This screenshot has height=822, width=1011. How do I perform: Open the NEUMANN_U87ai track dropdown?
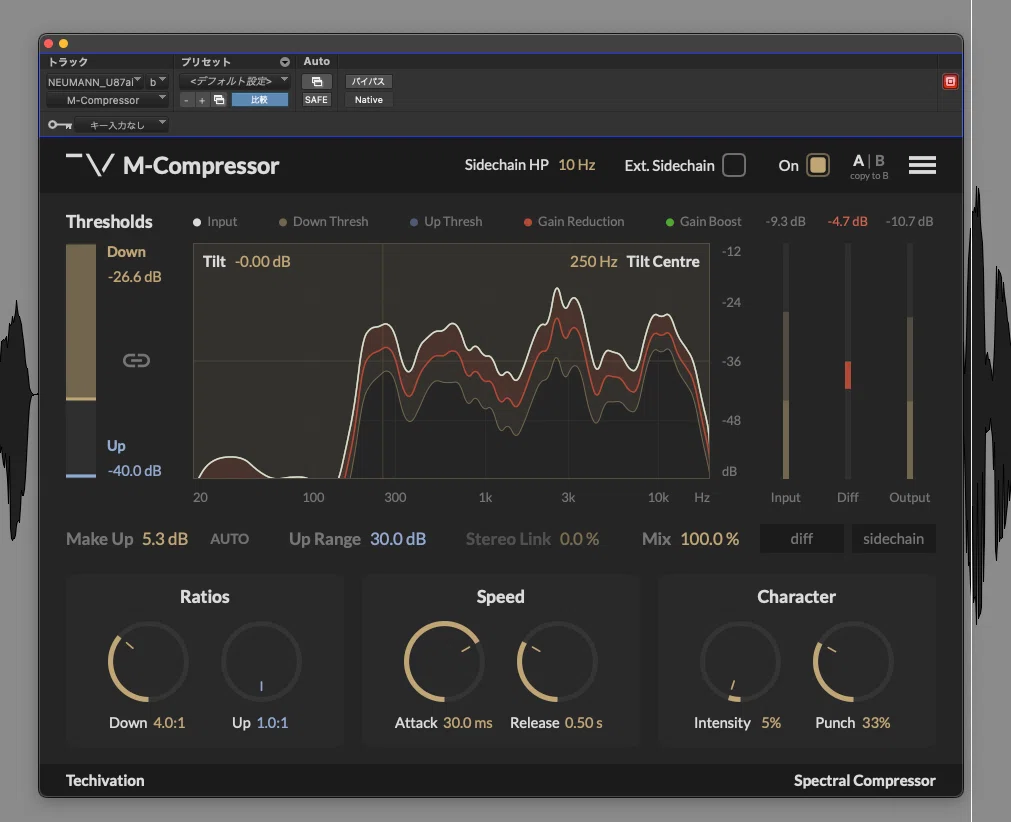coord(95,82)
